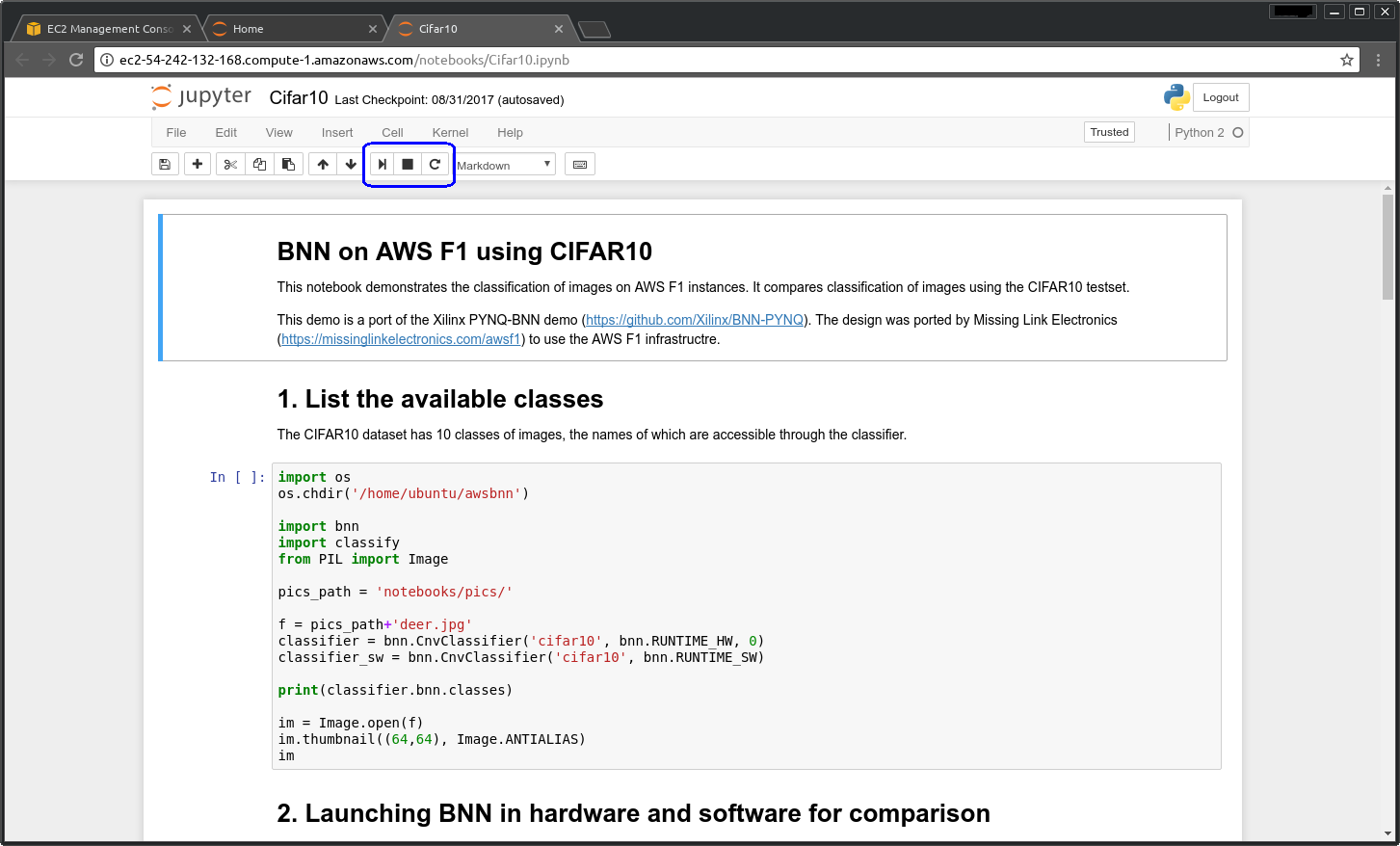1400x846 pixels.
Task: Save the notebook with the floppy disk icon
Action: click(165, 165)
